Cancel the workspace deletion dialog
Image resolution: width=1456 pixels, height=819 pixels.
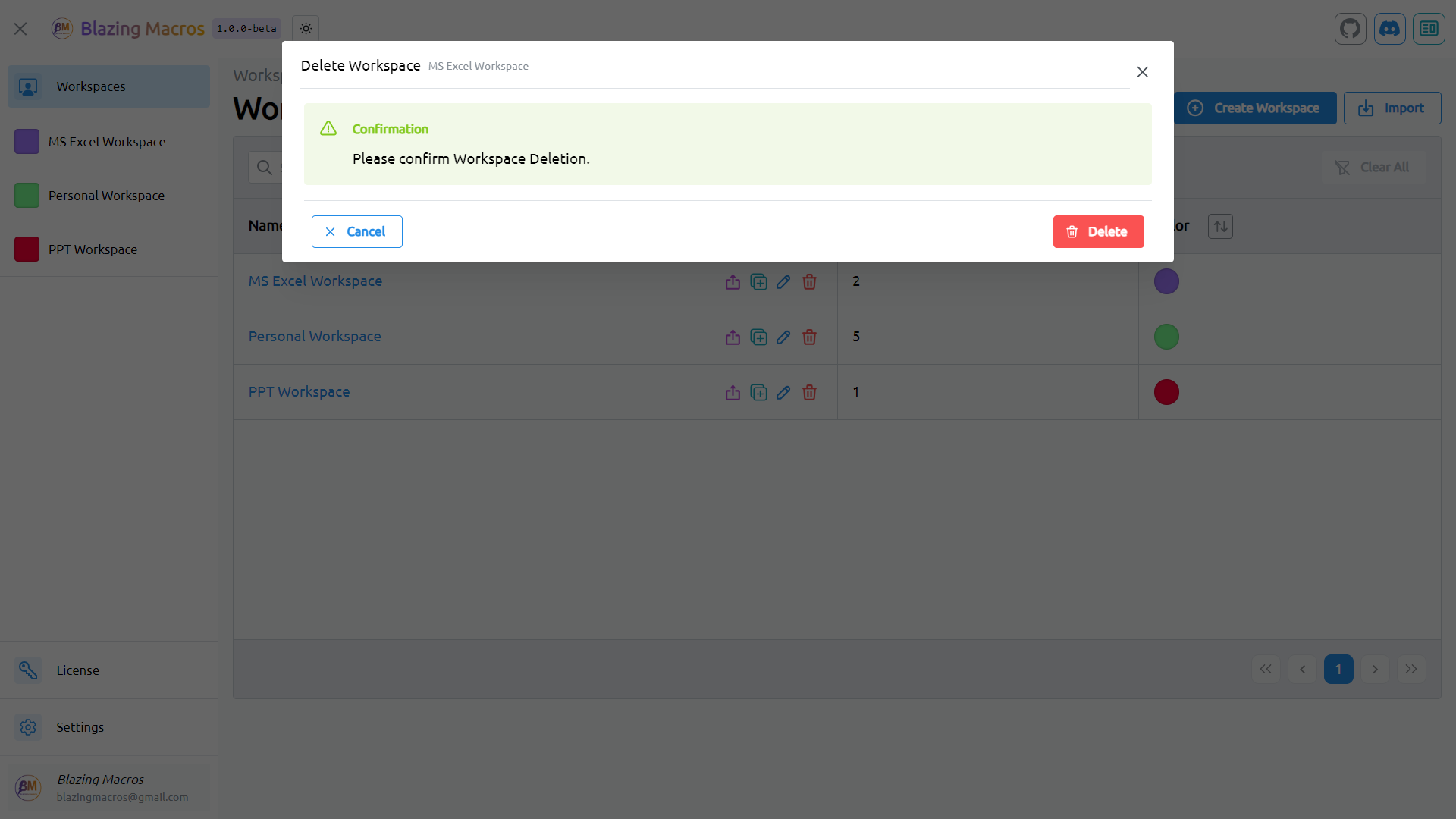tap(356, 231)
